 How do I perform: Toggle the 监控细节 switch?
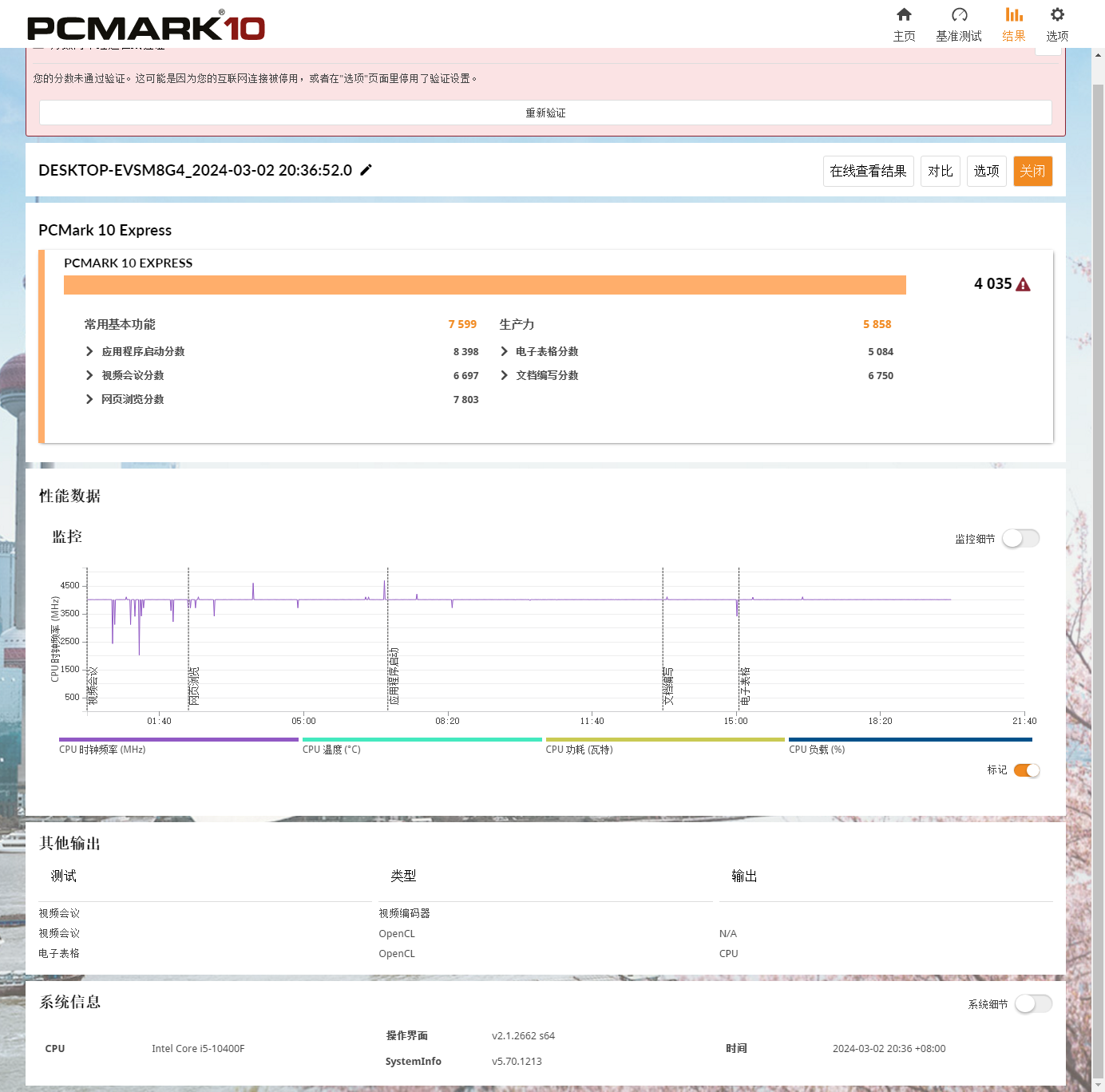[1021, 539]
